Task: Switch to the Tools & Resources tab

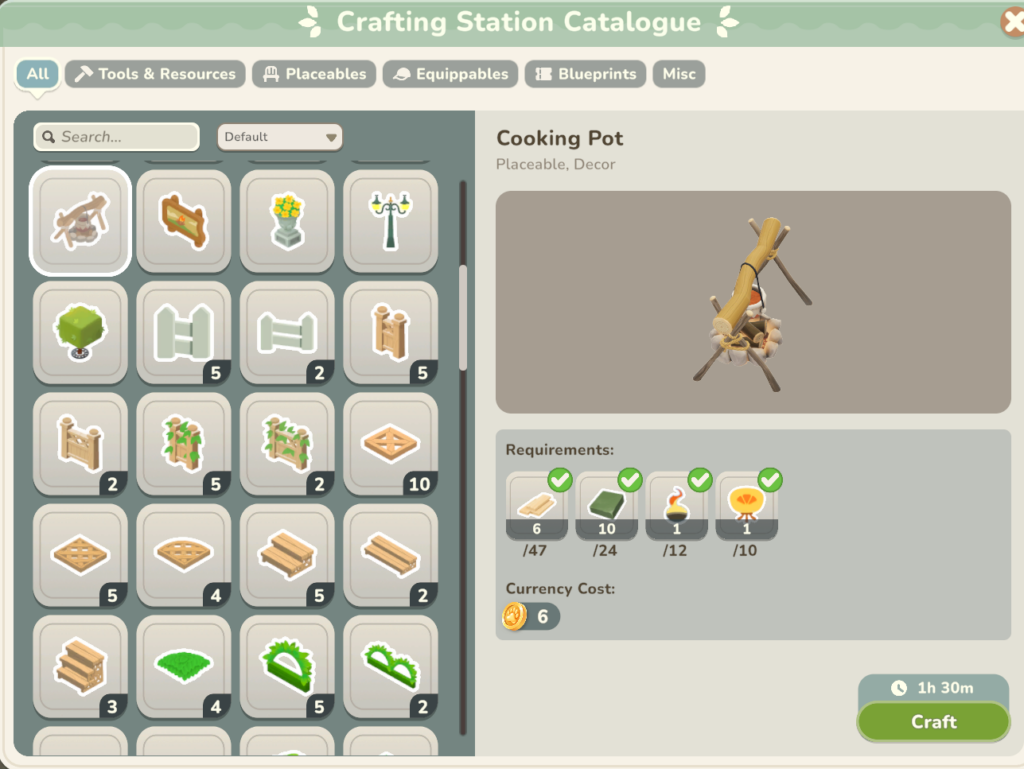Action: coord(155,74)
